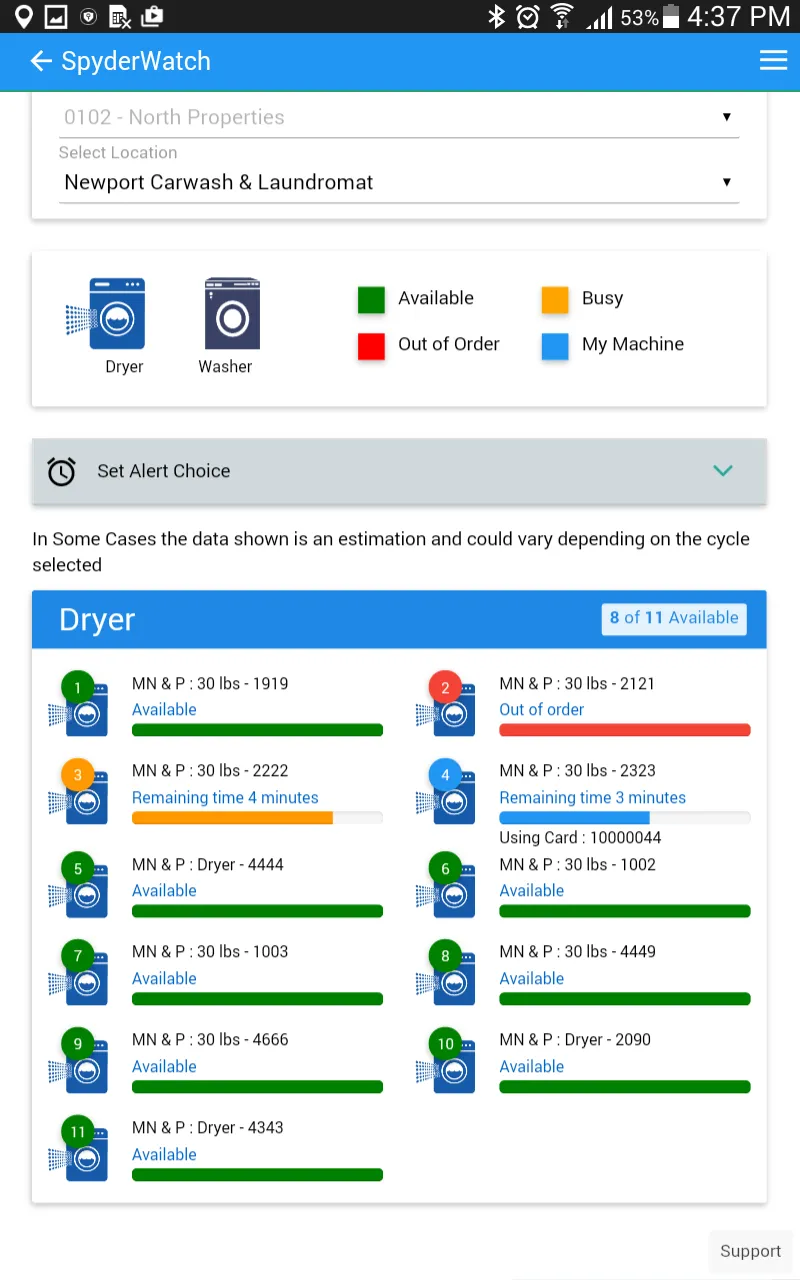The width and height of the screenshot is (800, 1280).
Task: Select dryer number 6 icon
Action: click(x=446, y=884)
